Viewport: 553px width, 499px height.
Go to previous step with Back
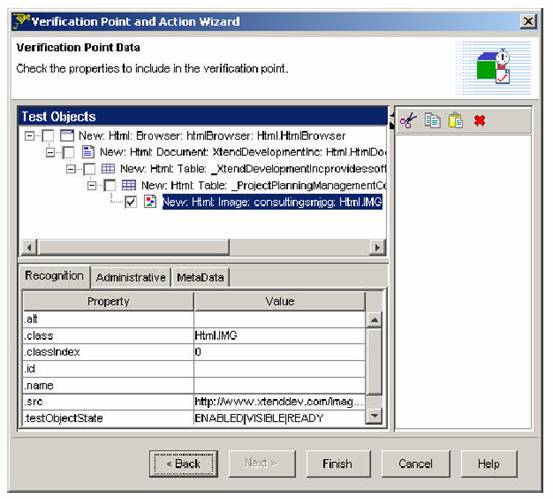pos(183,463)
